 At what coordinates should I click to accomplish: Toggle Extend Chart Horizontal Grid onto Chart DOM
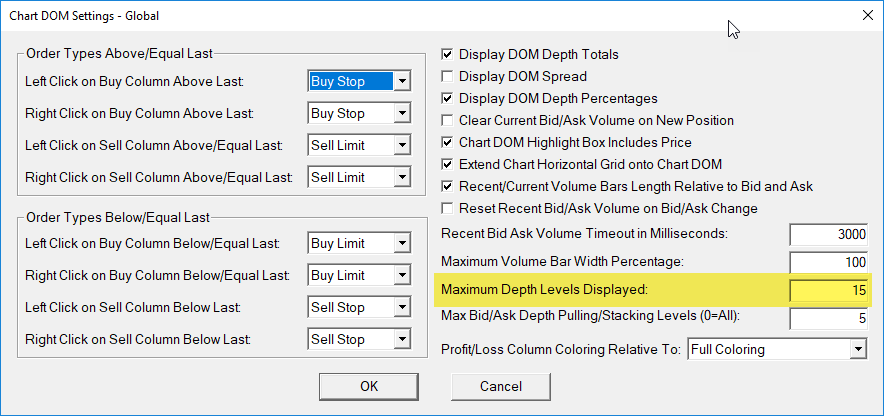click(x=447, y=164)
